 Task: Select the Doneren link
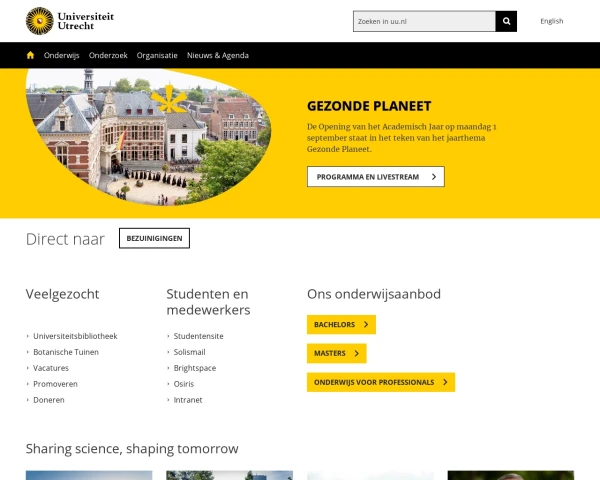49,400
